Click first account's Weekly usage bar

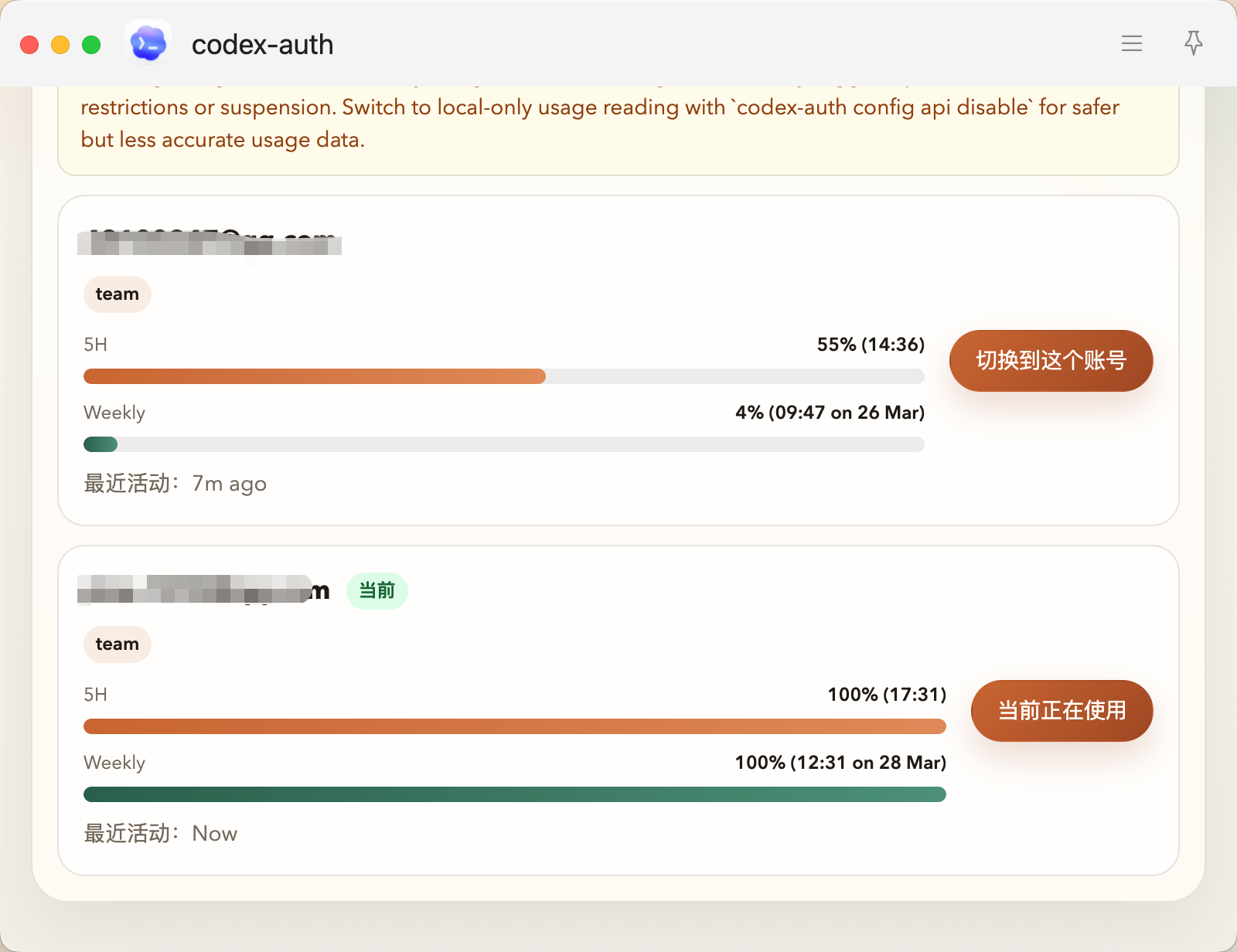503,444
